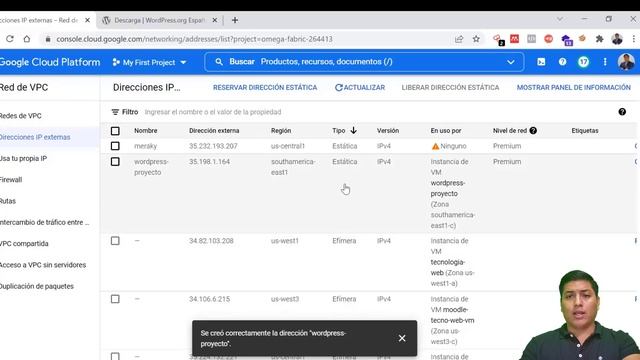This screenshot has height=360, width=640.
Task: Expand the search bar dropdown chevron
Action: [x=511, y=62]
